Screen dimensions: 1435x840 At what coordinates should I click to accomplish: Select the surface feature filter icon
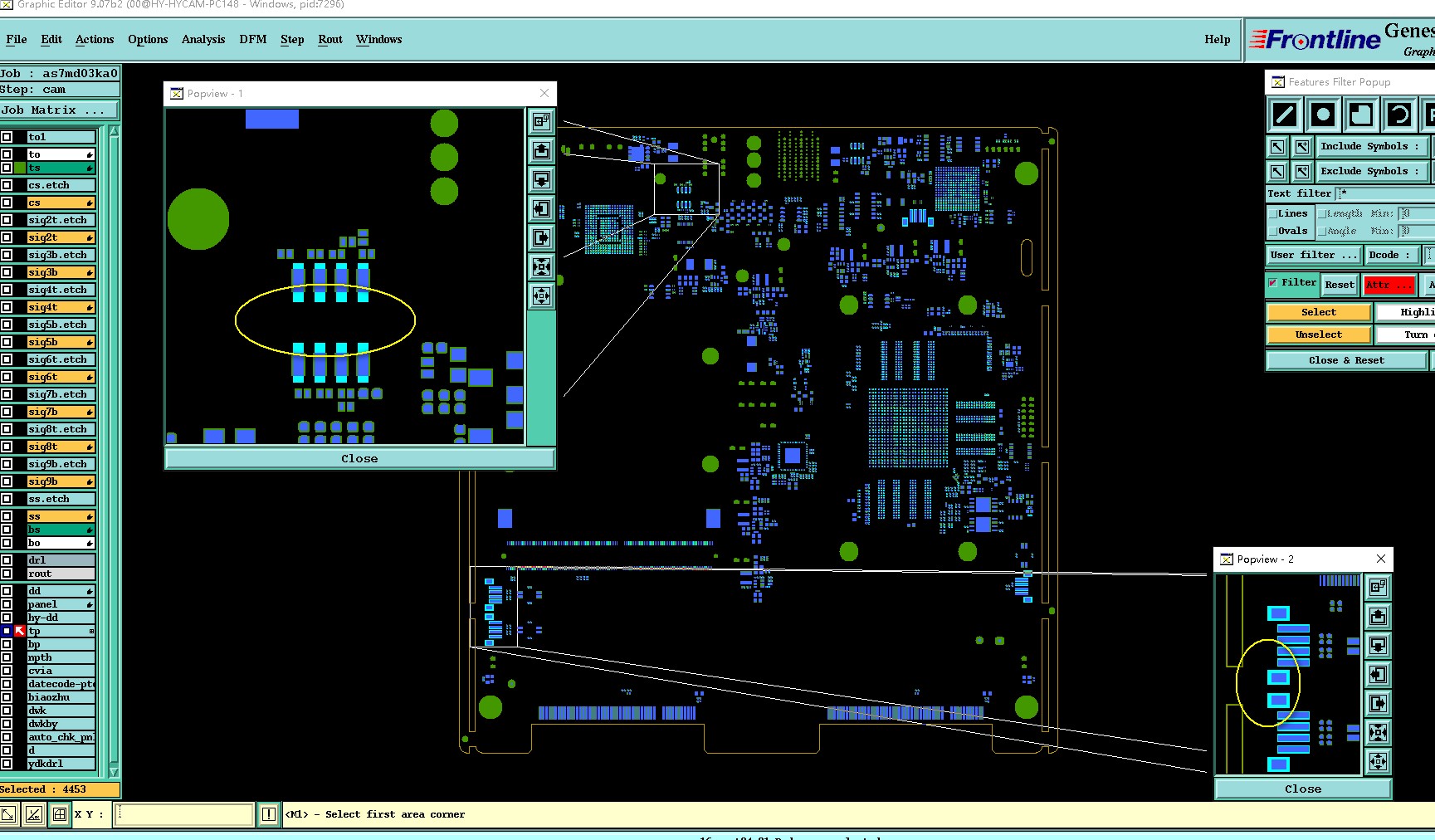click(1361, 115)
